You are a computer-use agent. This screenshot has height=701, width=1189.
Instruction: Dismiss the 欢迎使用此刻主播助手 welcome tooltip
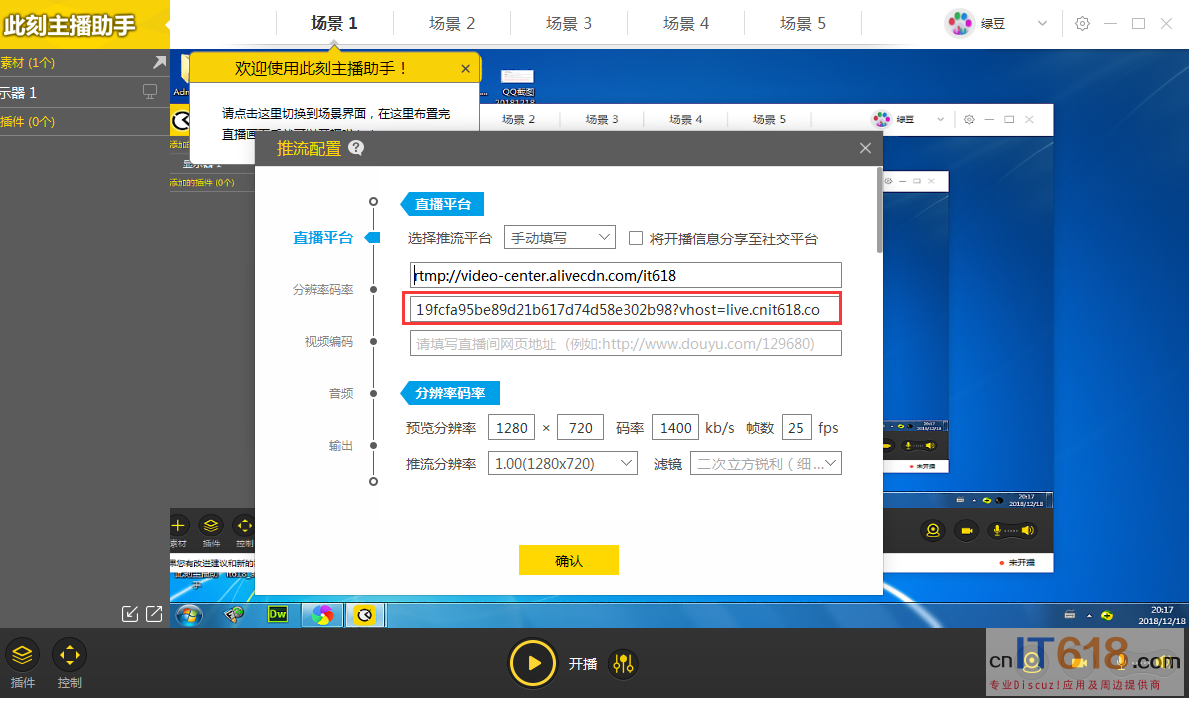pyautogui.click(x=465, y=68)
